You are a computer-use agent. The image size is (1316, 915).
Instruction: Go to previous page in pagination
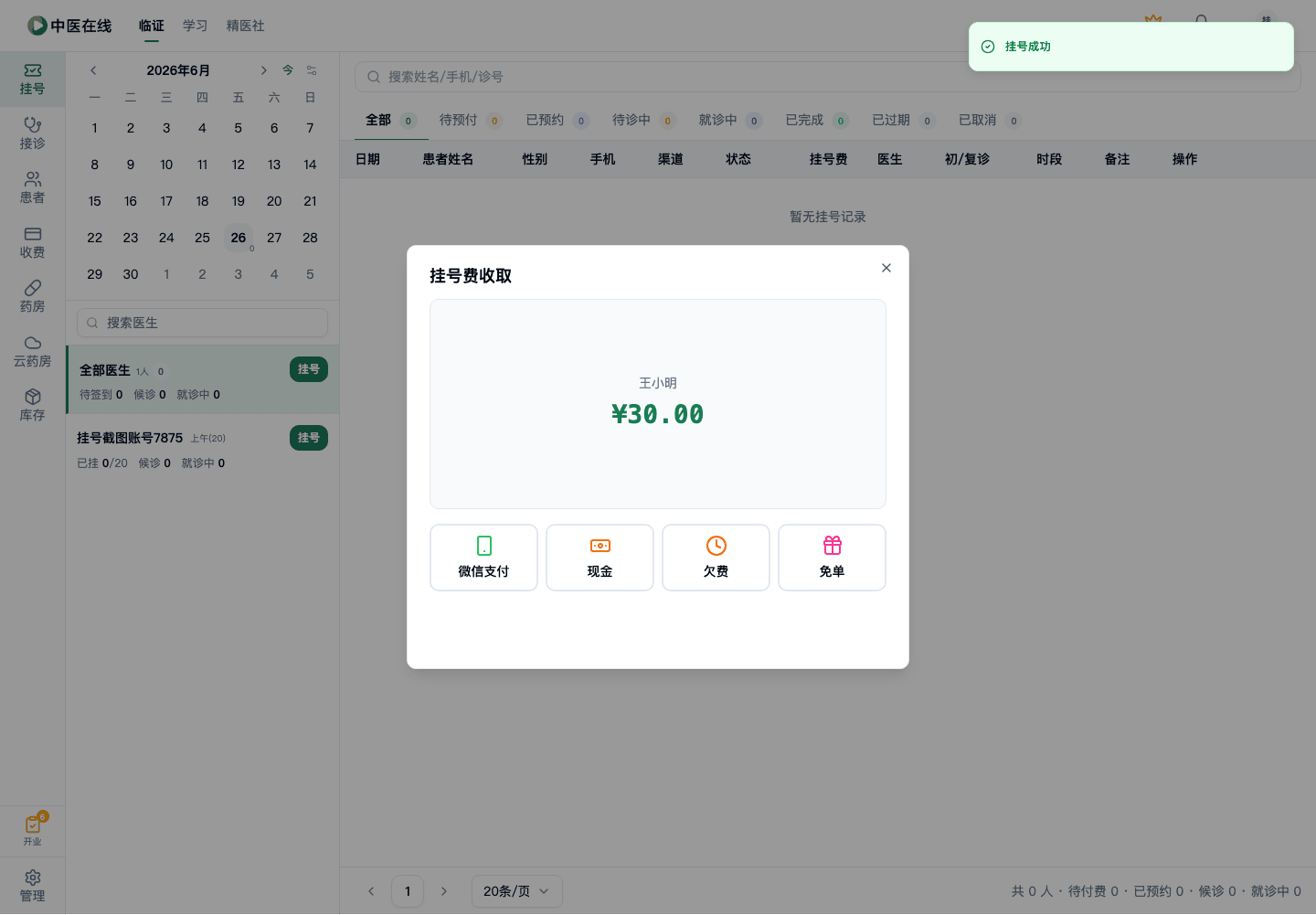tap(371, 891)
